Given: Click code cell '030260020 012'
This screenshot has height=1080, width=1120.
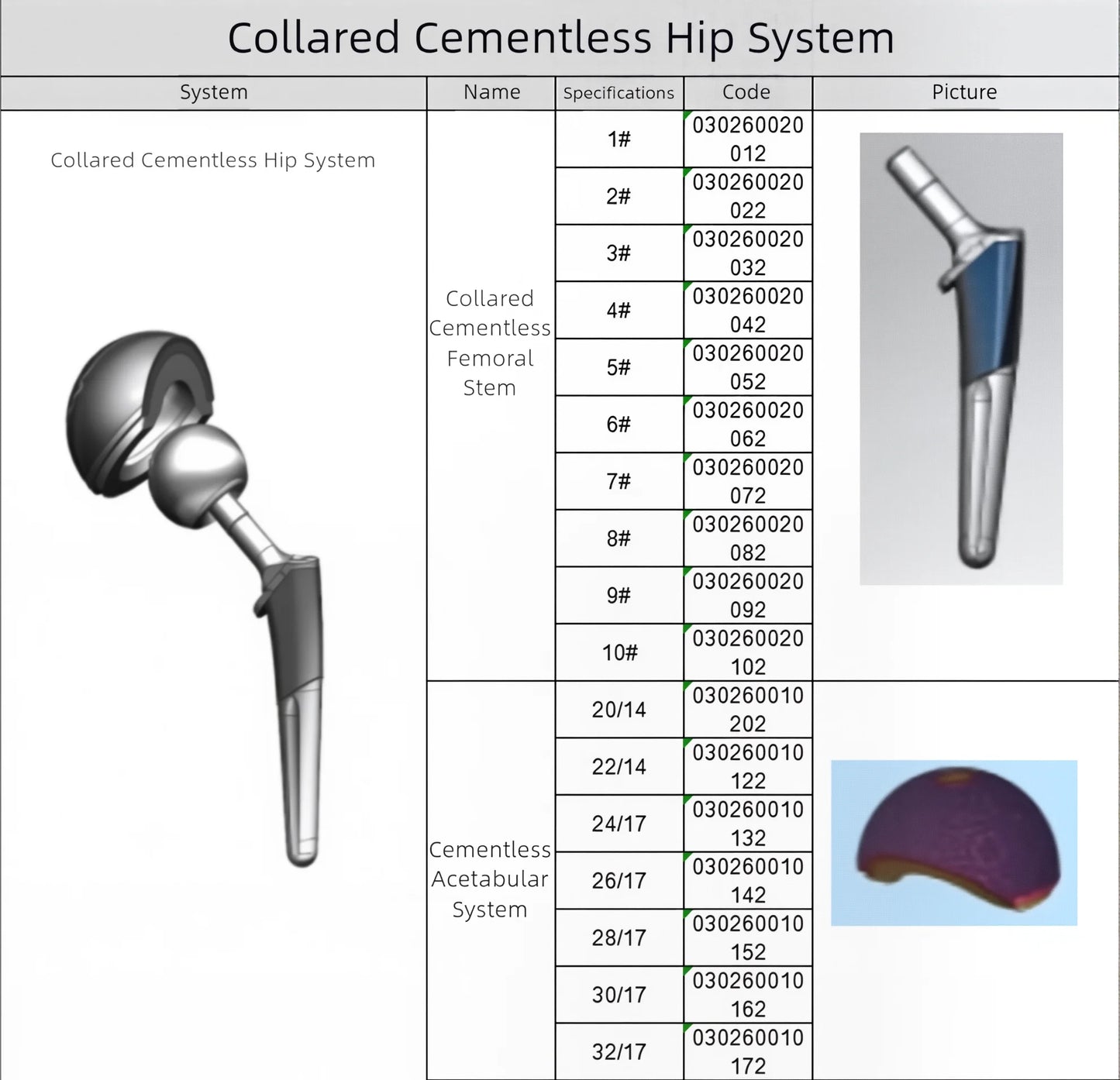Looking at the screenshot, I should (748, 139).
